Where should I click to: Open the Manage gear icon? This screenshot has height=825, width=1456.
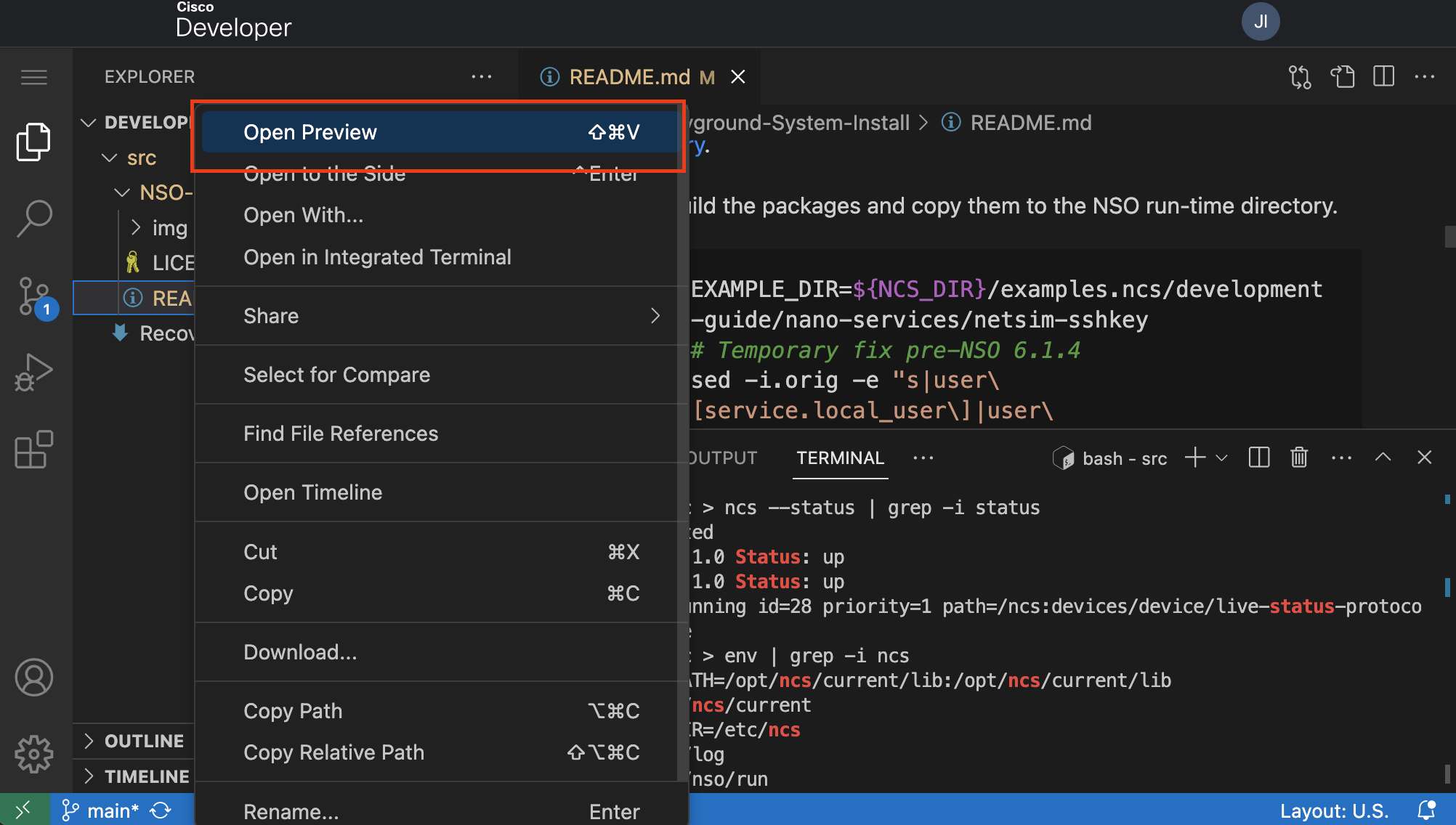pyautogui.click(x=34, y=755)
